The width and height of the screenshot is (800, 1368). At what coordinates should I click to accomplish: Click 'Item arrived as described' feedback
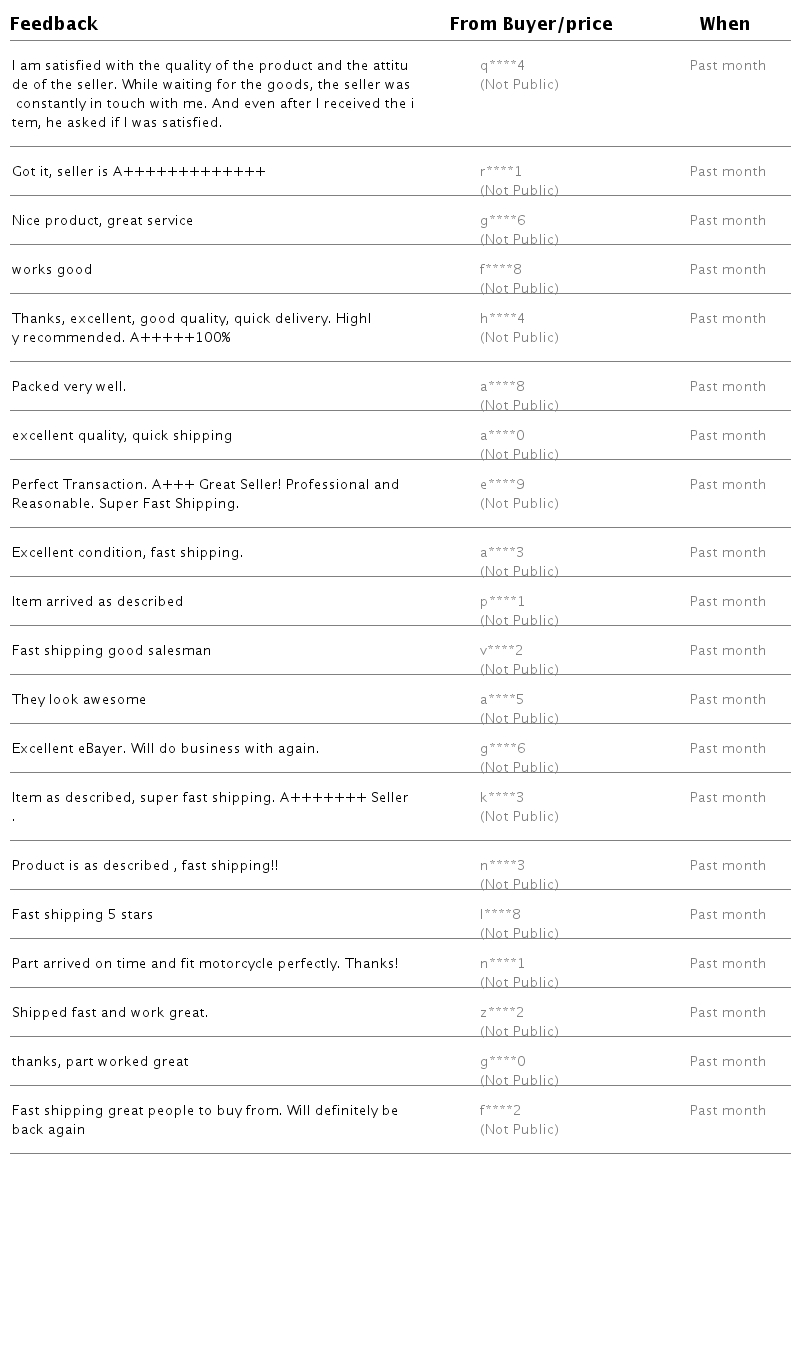point(97,602)
